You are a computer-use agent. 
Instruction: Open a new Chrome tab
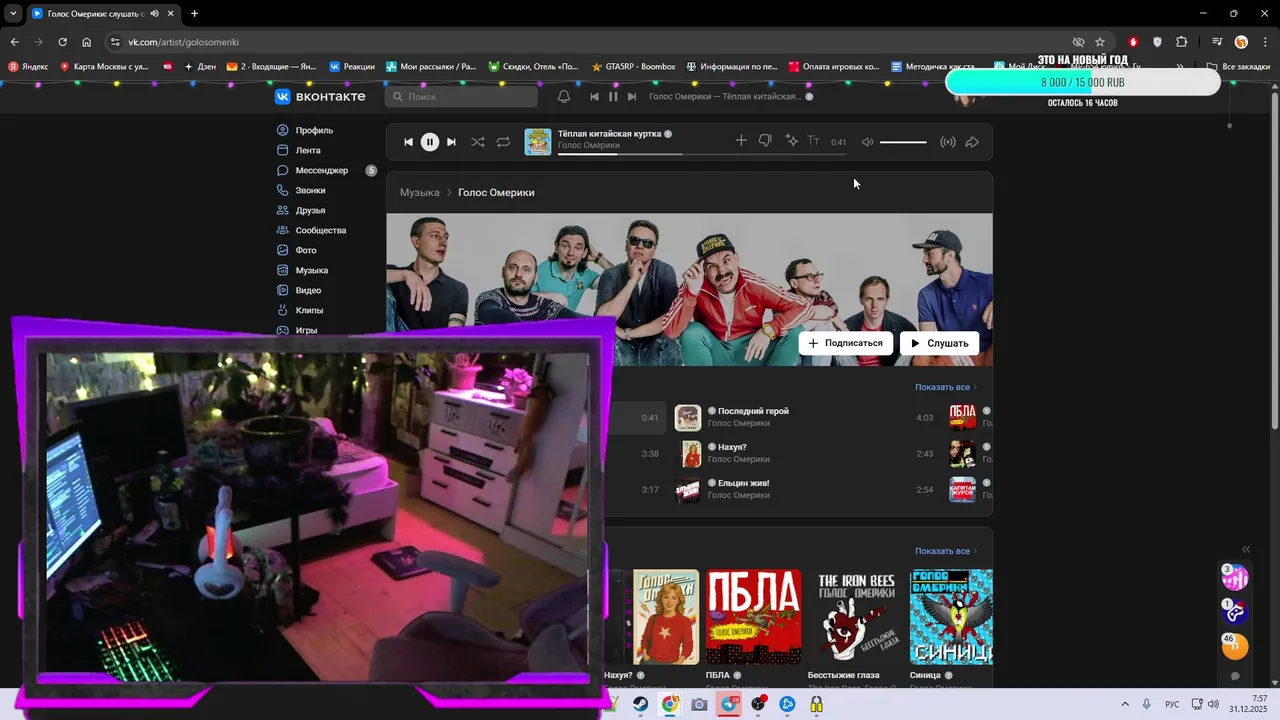pos(194,14)
